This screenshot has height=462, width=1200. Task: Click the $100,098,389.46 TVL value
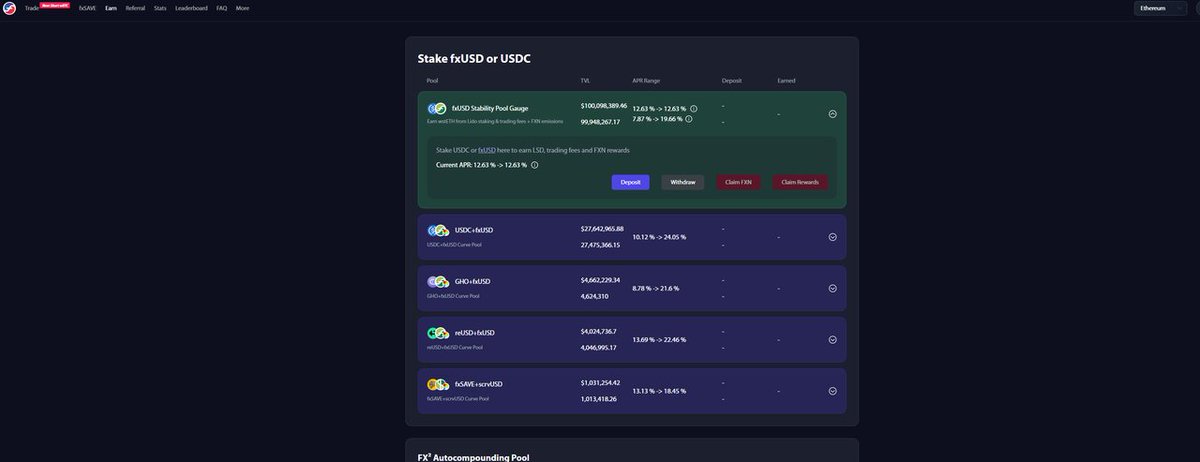click(x=604, y=105)
